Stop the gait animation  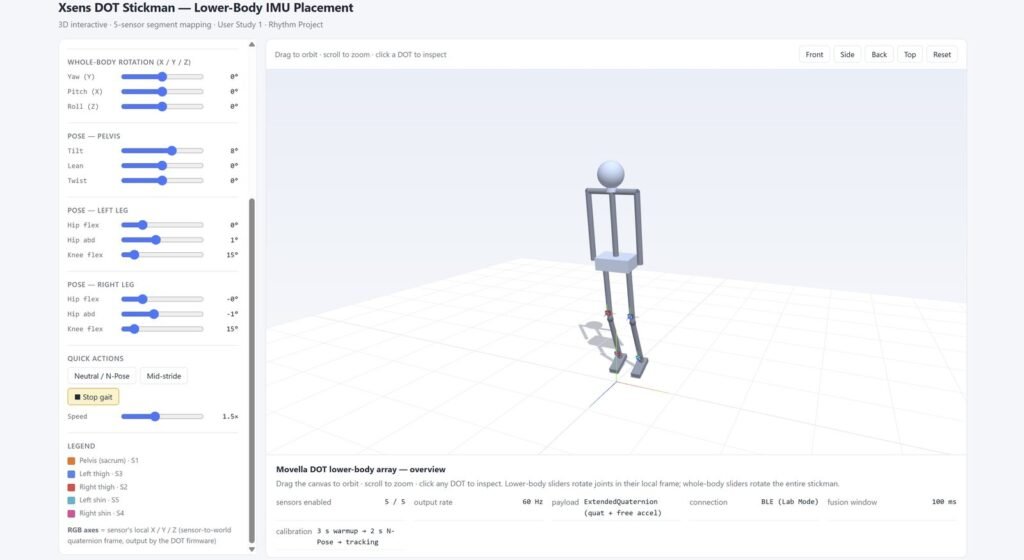(x=93, y=397)
